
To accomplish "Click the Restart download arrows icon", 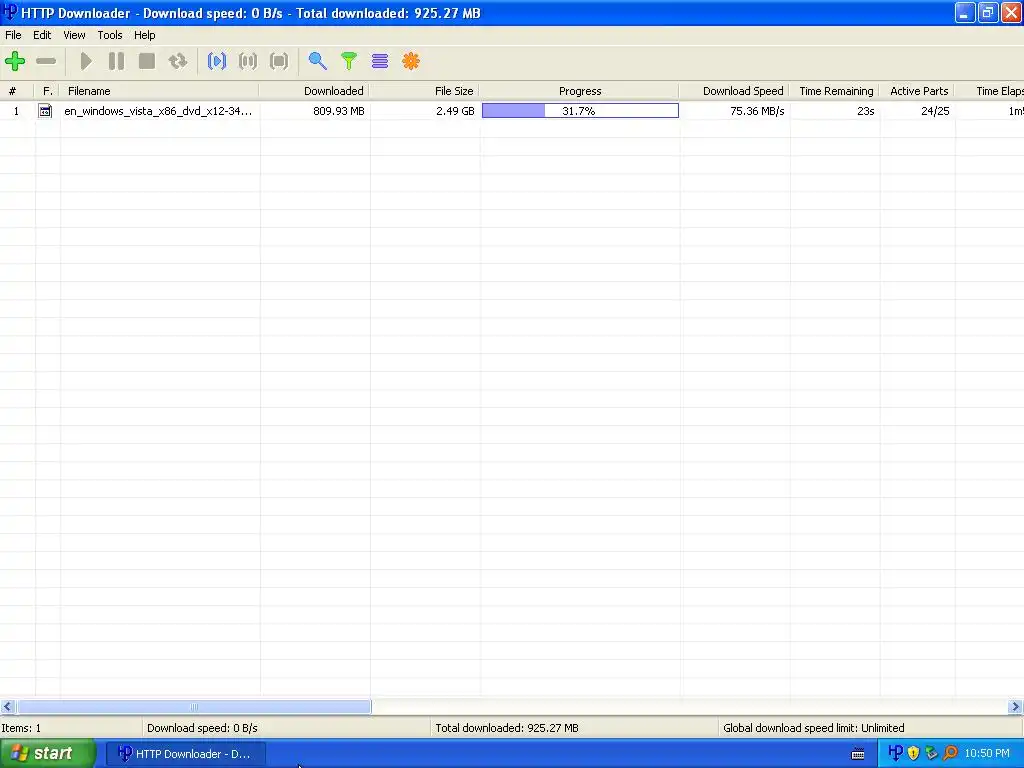I will coord(178,61).
